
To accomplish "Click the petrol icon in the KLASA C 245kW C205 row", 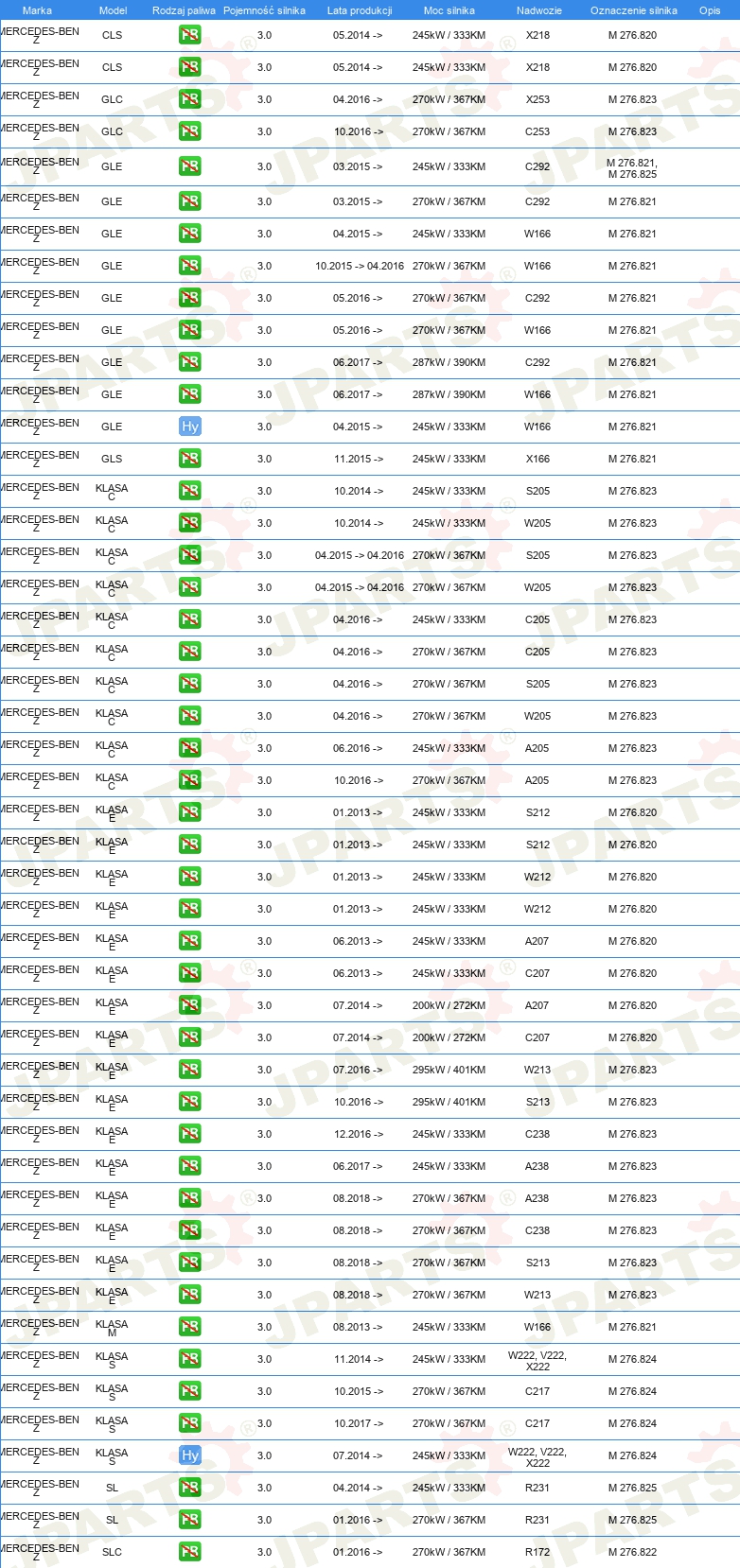I will click(190, 619).
